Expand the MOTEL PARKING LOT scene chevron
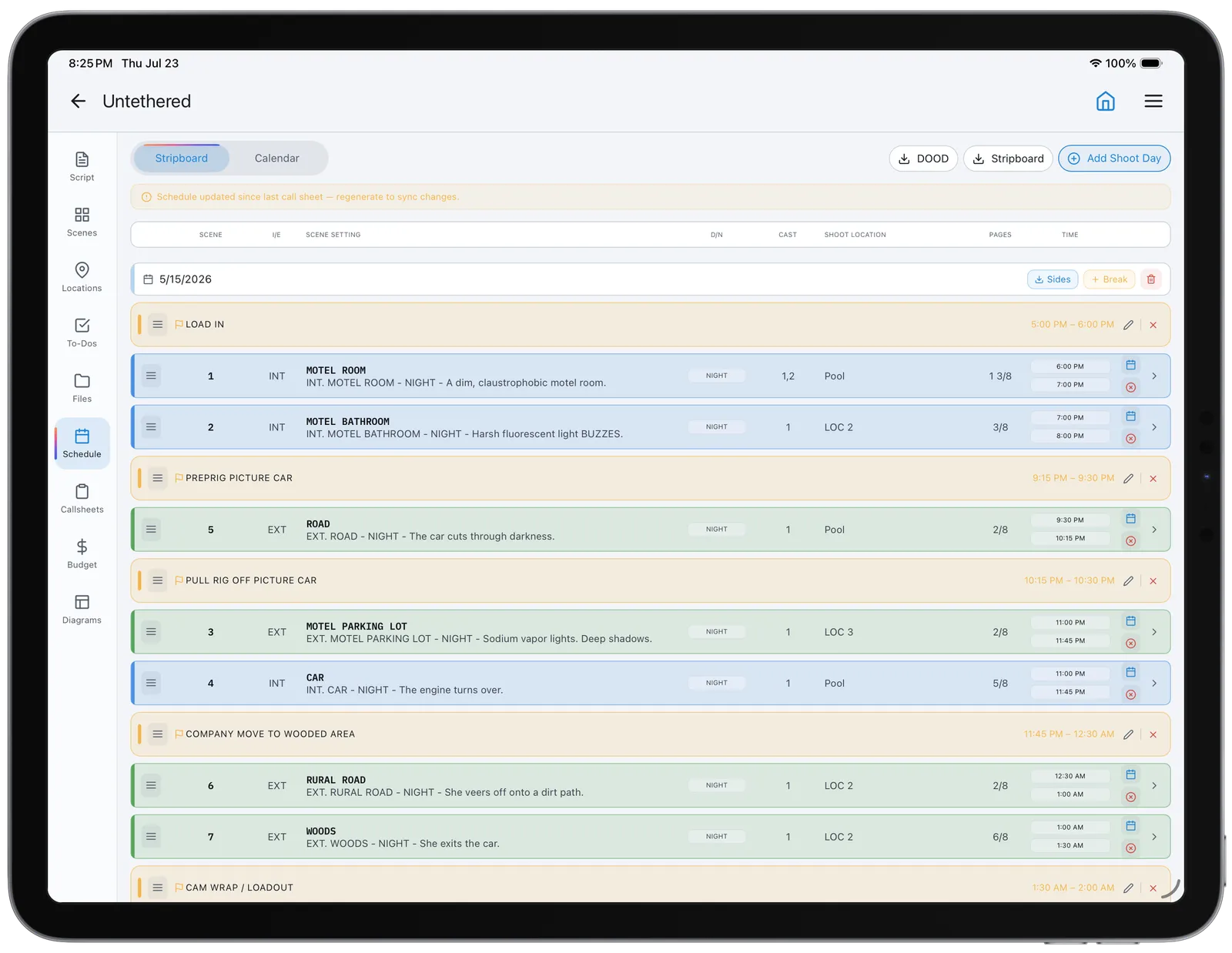Image resolution: width=1232 pixels, height=953 pixels. (1153, 632)
